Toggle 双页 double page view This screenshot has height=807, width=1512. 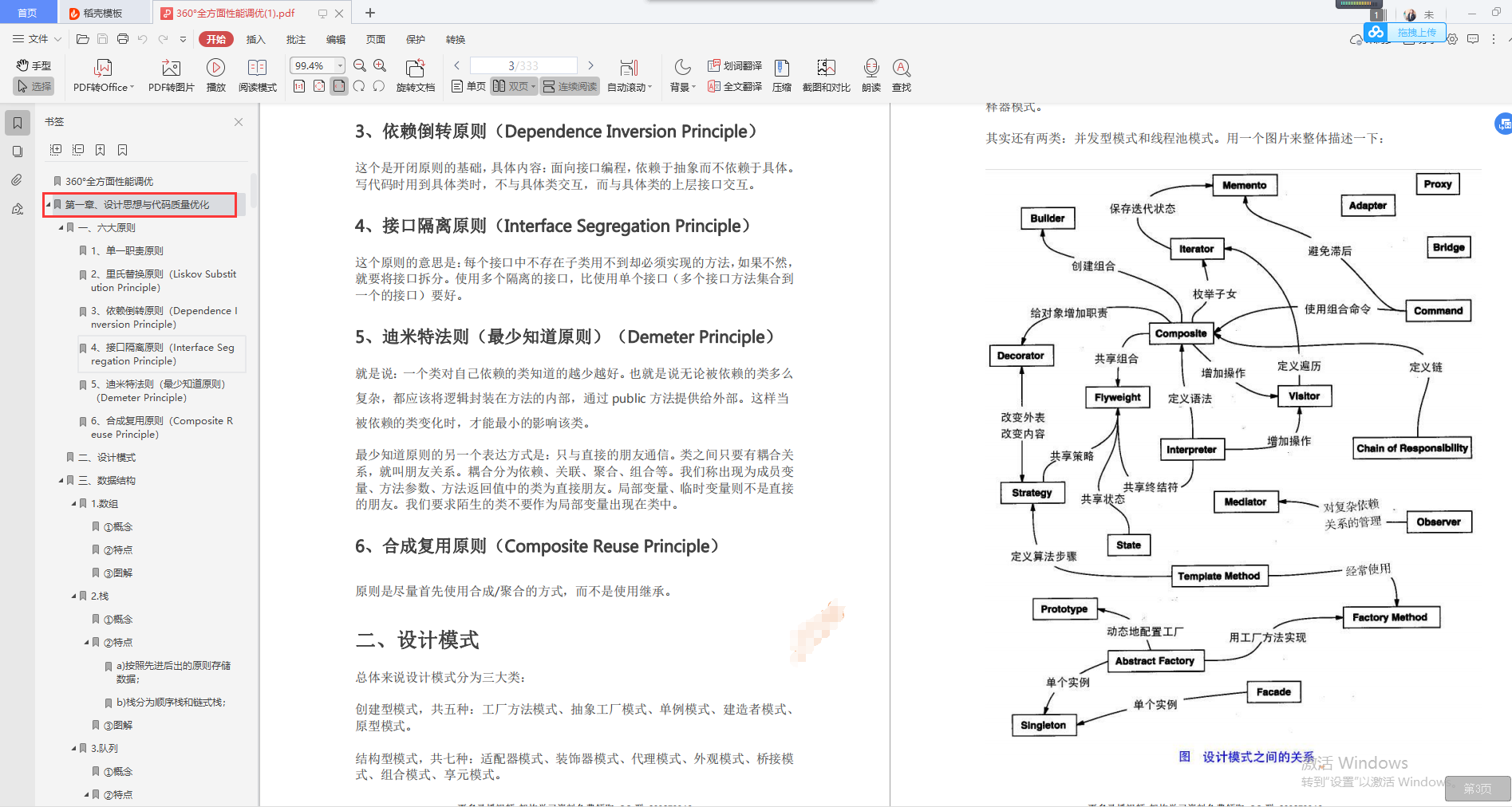(x=514, y=86)
